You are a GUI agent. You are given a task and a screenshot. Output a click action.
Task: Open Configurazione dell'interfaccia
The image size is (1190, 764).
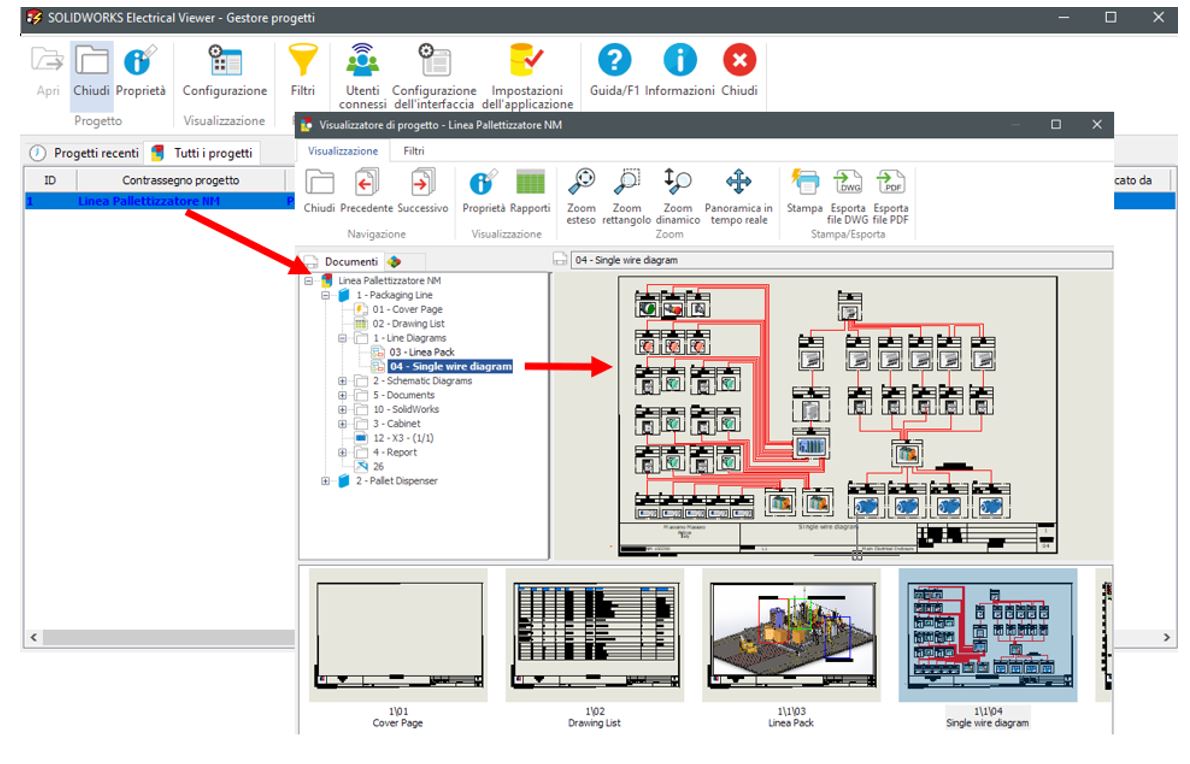(434, 76)
